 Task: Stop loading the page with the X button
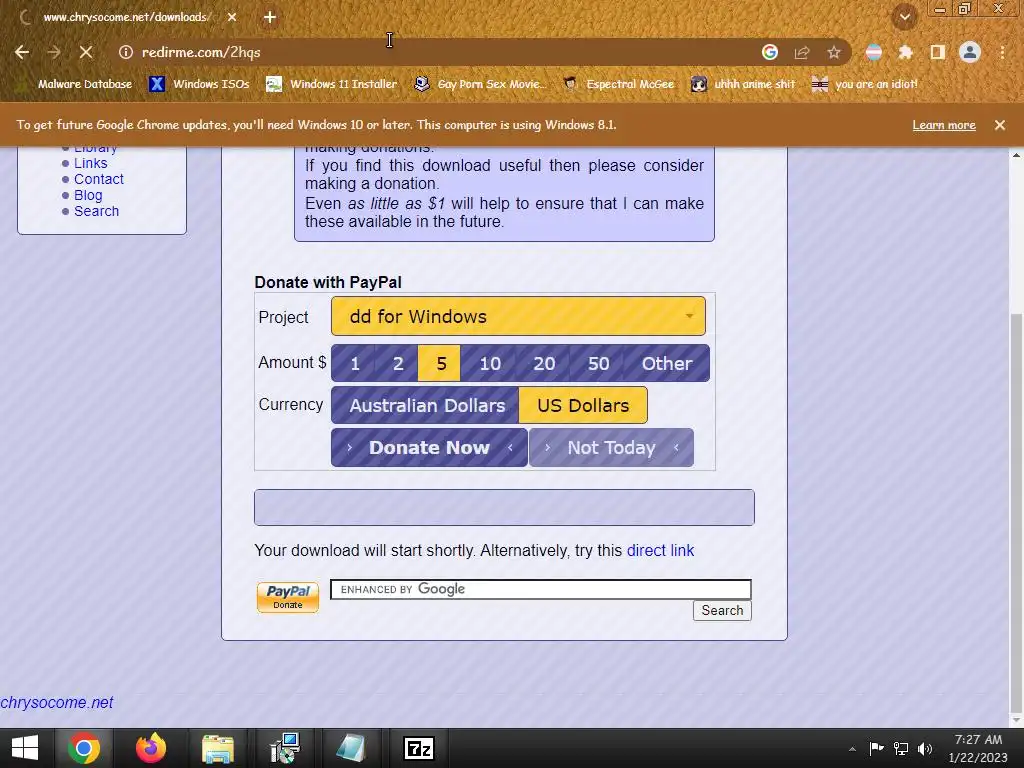click(86, 52)
